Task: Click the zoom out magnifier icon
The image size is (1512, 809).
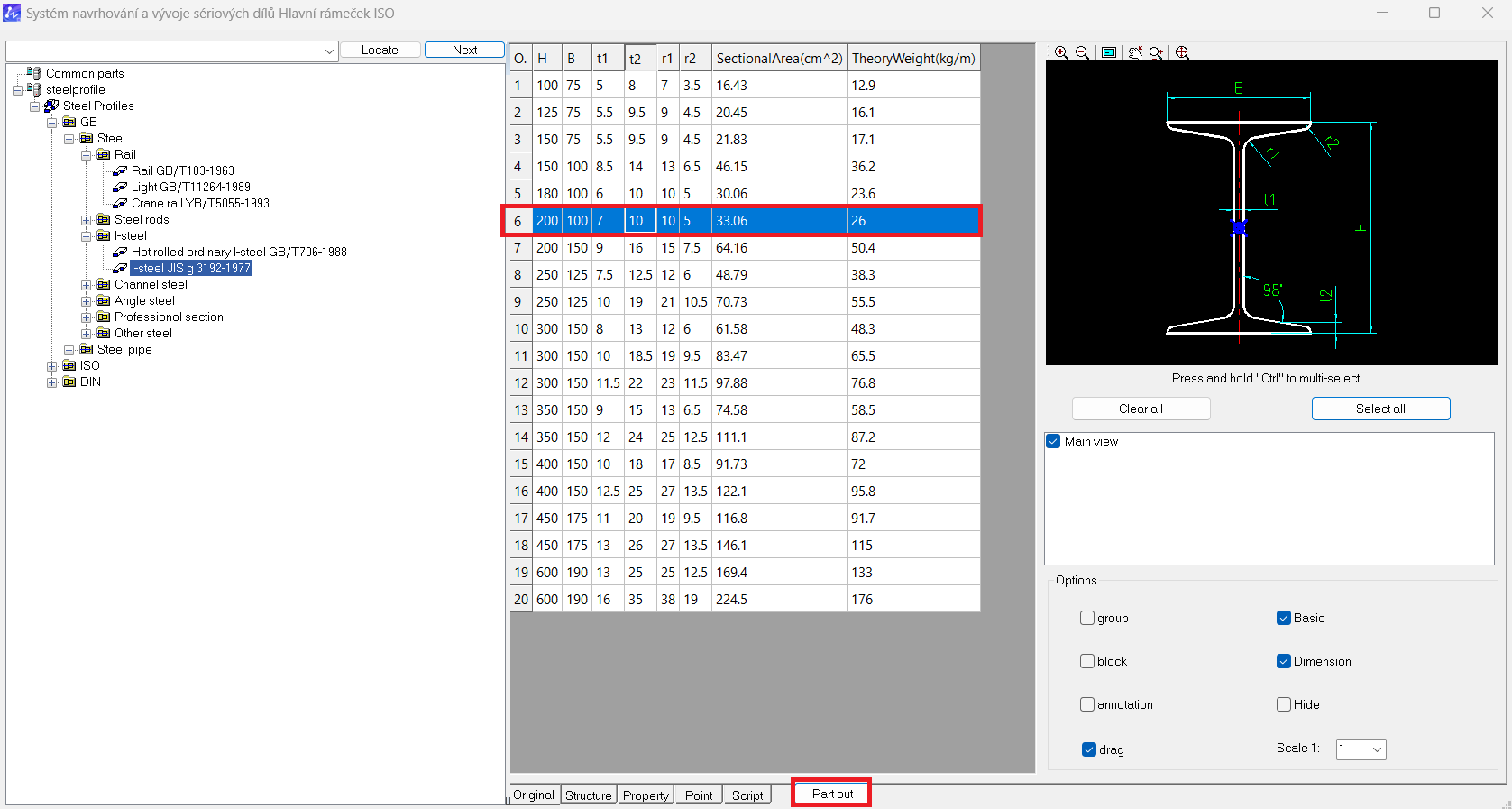Action: tap(1083, 53)
